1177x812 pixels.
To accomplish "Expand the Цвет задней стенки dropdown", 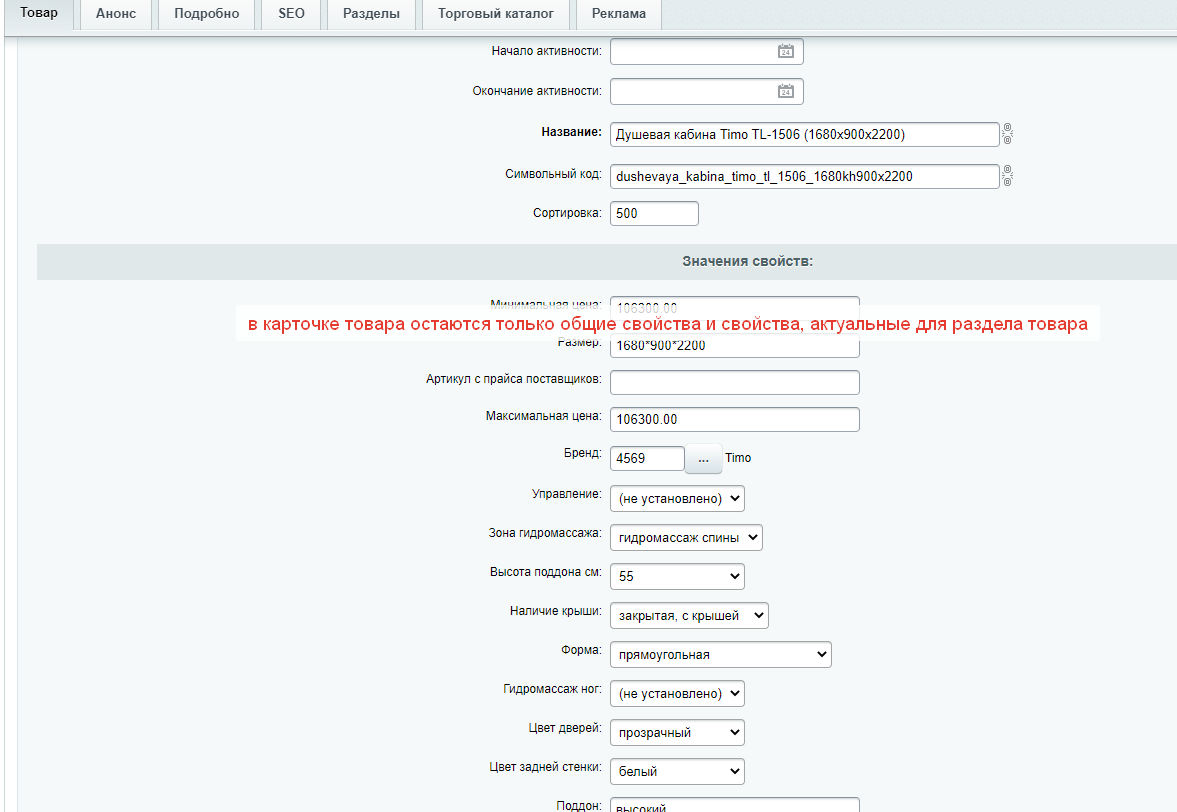I will tap(677, 772).
